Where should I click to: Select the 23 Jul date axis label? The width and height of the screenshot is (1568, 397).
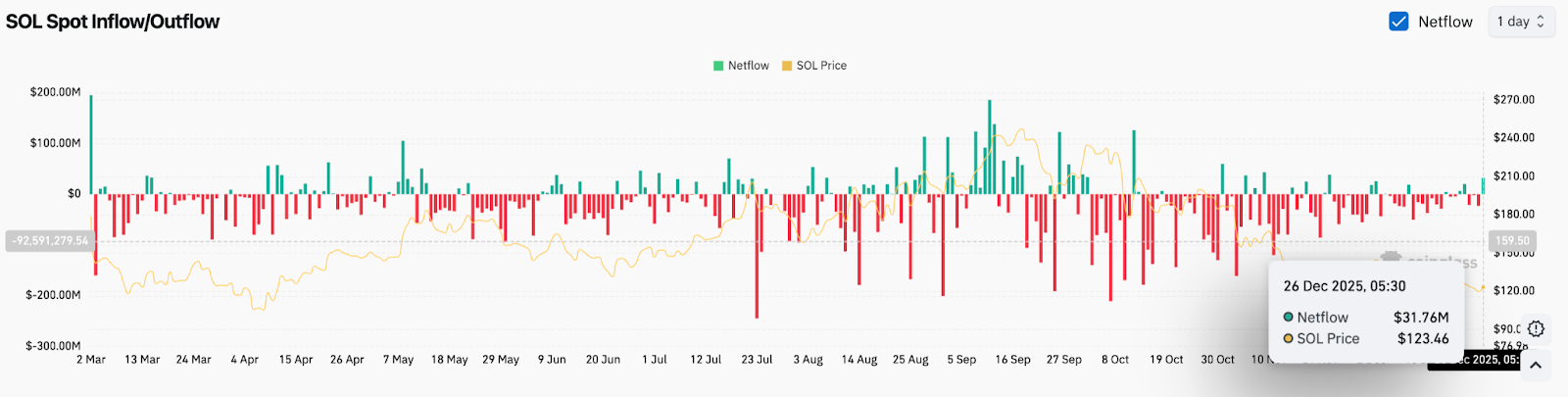pos(757,360)
